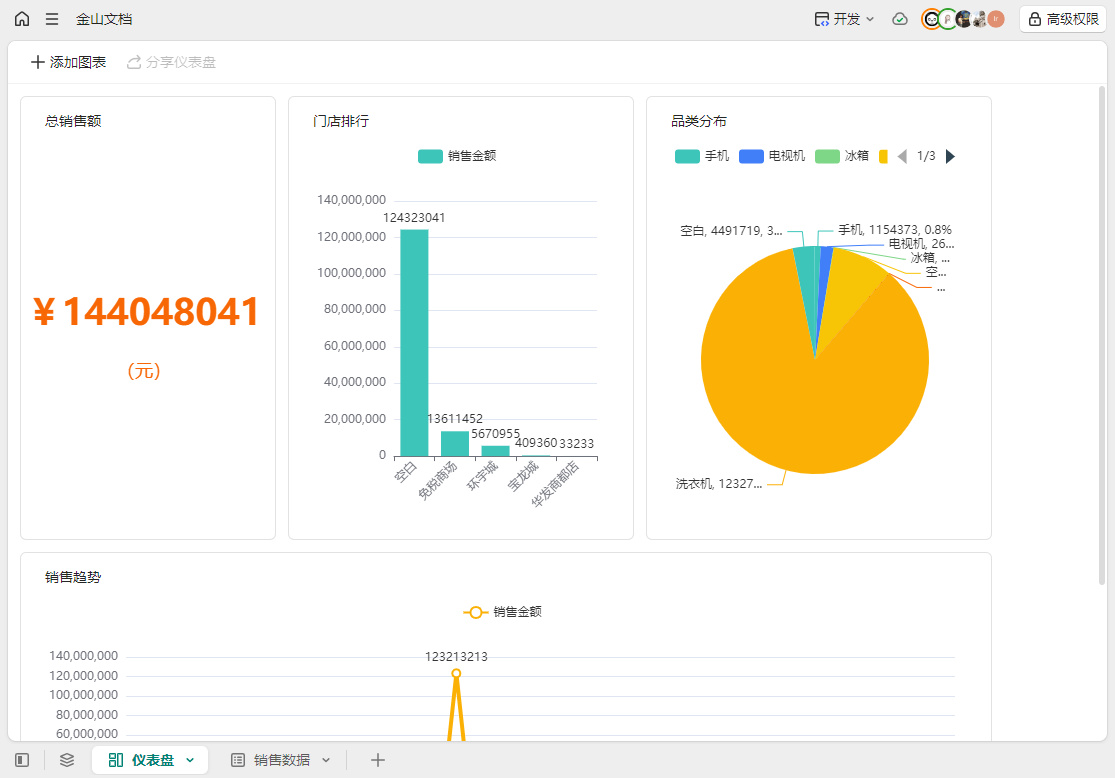The height and width of the screenshot is (778, 1115).
Task: Click the 分享仪表盘 button
Action: 171,63
